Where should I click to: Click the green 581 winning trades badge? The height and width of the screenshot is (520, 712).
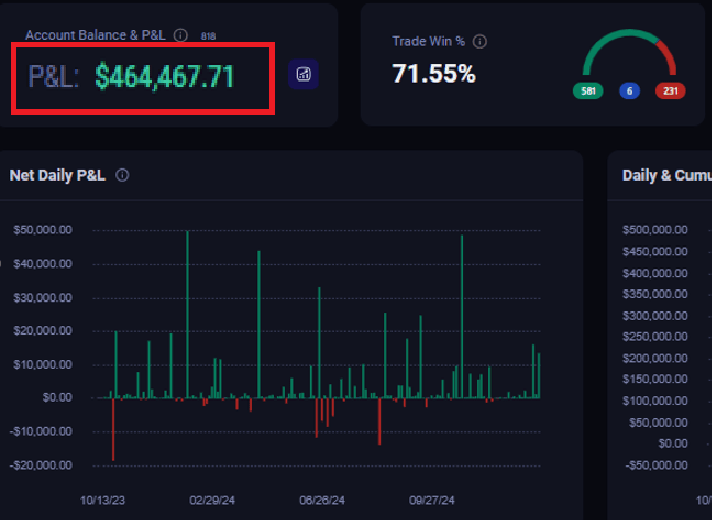pos(587,91)
